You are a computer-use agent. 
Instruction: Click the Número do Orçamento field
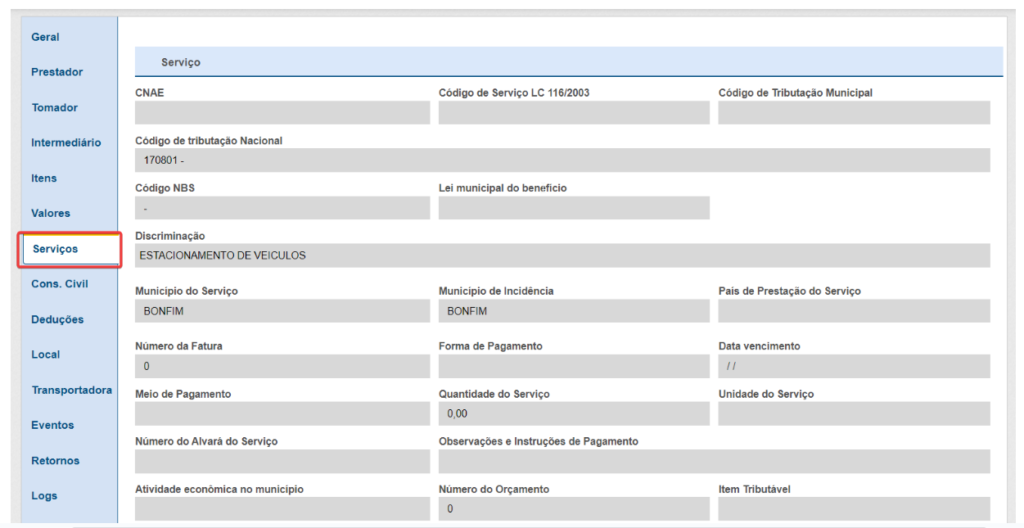573,509
